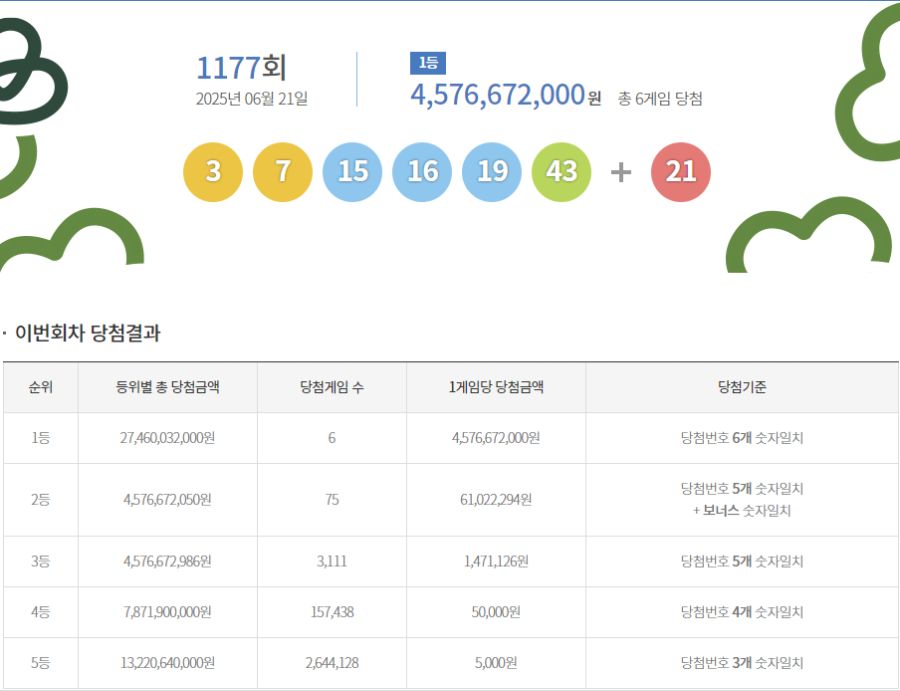Click winning games count 6 cell
The width and height of the screenshot is (900, 691).
(332, 438)
